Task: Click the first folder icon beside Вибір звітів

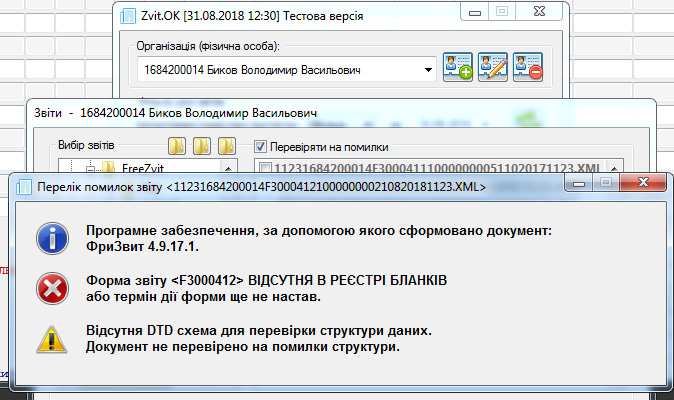Action: coord(178,146)
